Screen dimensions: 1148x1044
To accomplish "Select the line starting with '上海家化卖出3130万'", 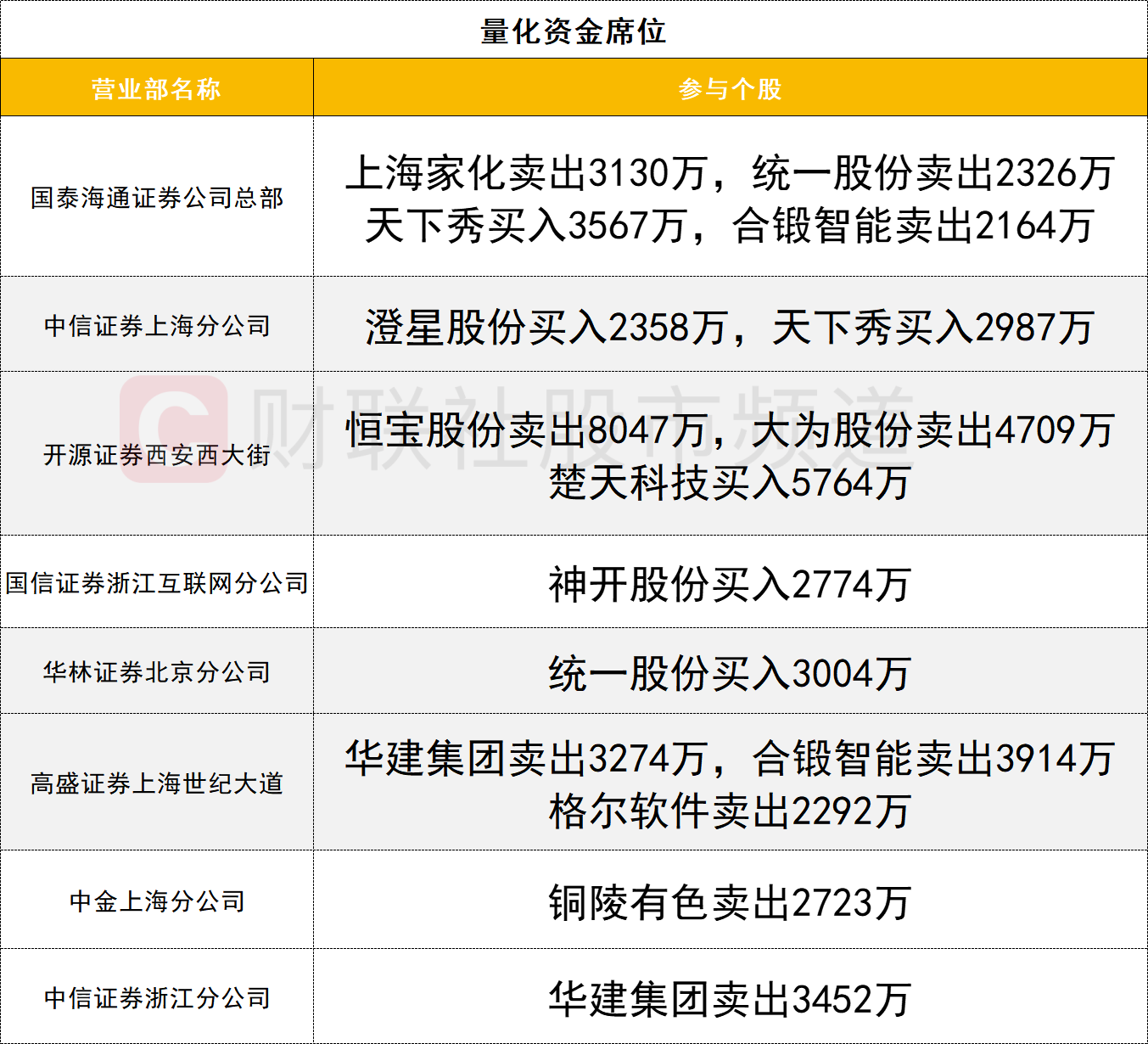I will point(731,173).
